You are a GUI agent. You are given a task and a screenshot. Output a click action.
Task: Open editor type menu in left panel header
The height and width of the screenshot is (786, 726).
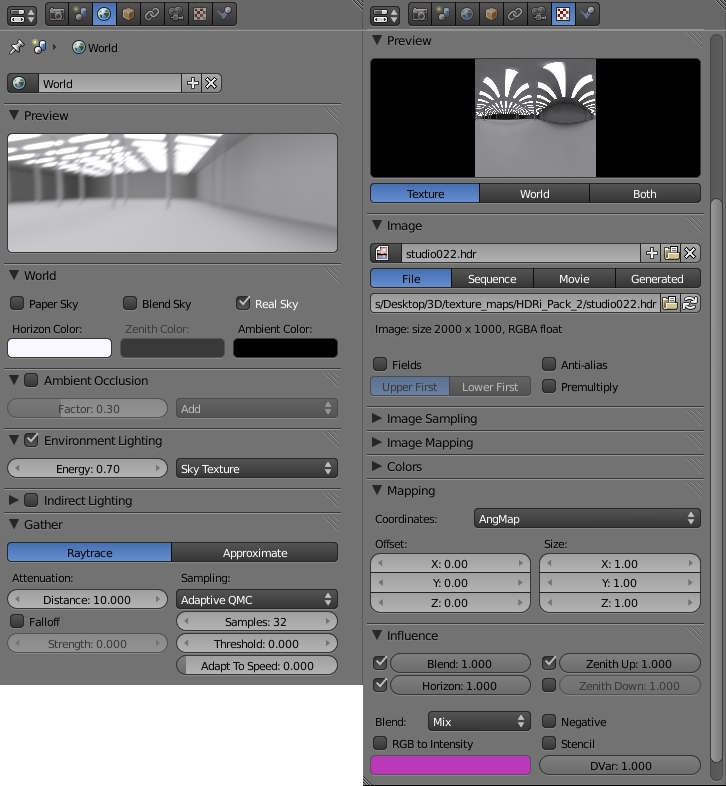(x=22, y=15)
